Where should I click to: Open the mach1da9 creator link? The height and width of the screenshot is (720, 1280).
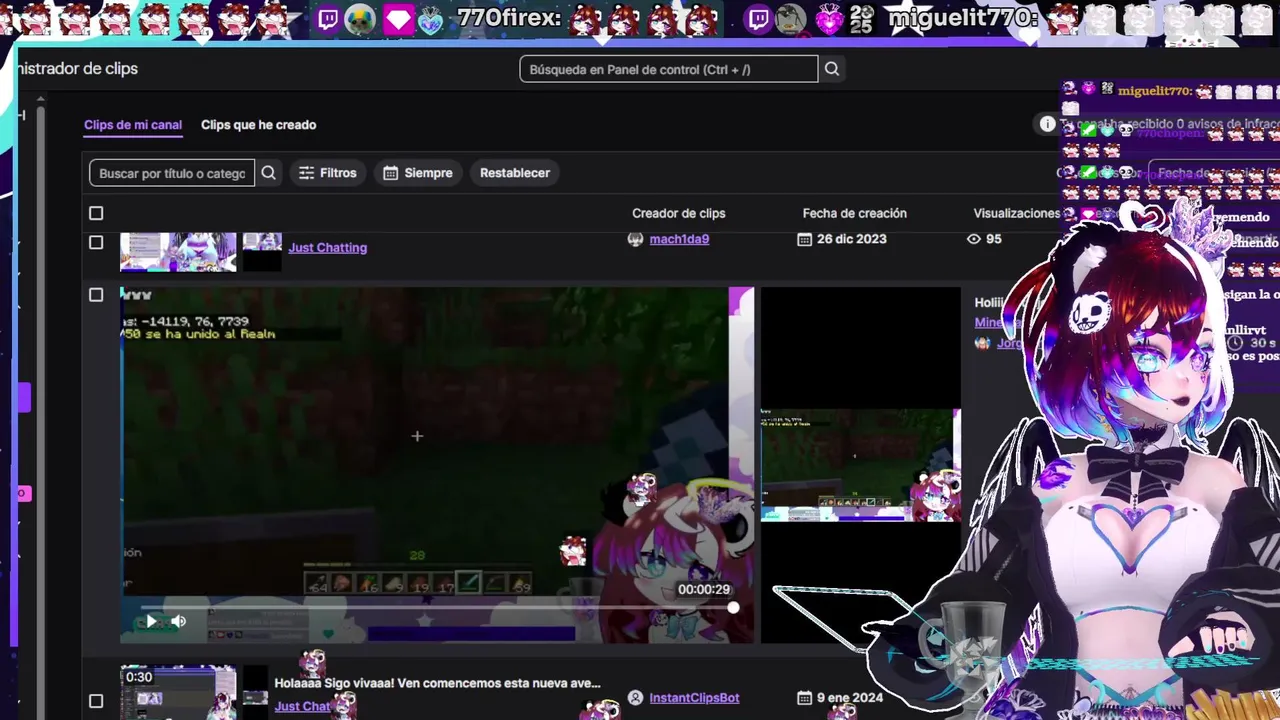tap(679, 239)
